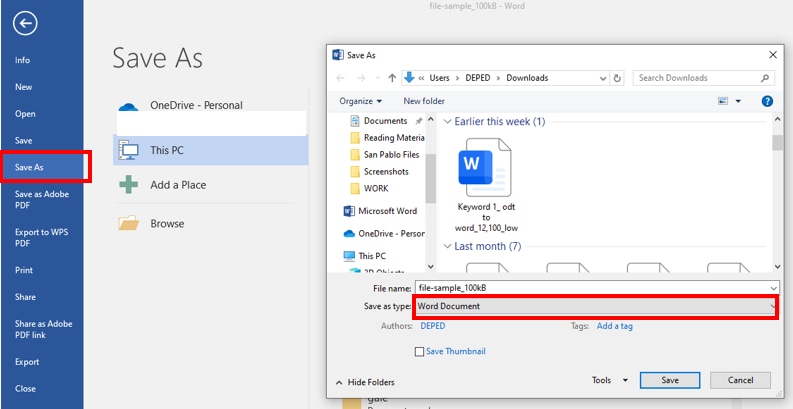Screen dimensions: 793x409
Task: Open dialog help question mark
Action: [767, 101]
